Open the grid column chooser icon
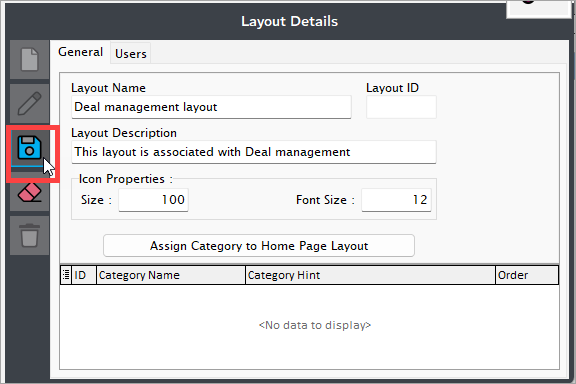This screenshot has height=384, width=576. (x=66, y=275)
